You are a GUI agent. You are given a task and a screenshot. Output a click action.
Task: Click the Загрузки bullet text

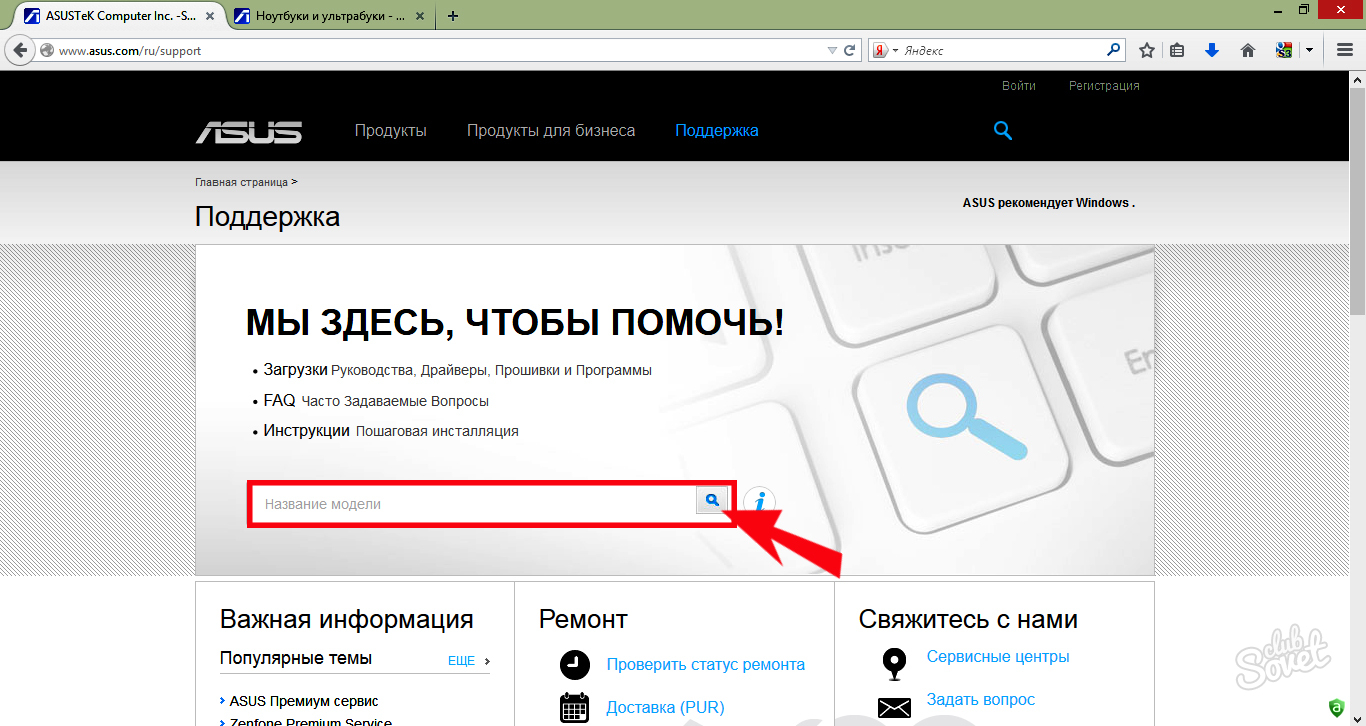click(296, 369)
